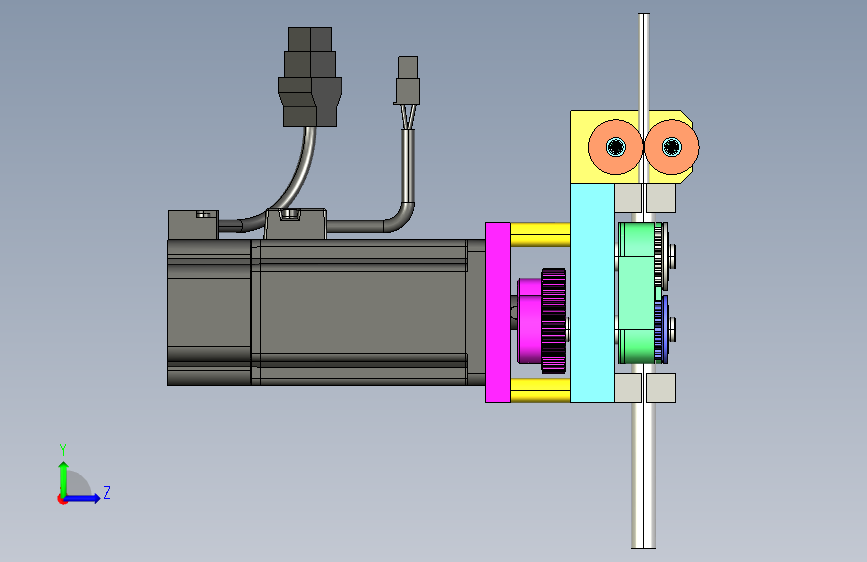Click the lower-right gray guide block
This screenshot has width=867, height=562.
click(661, 388)
